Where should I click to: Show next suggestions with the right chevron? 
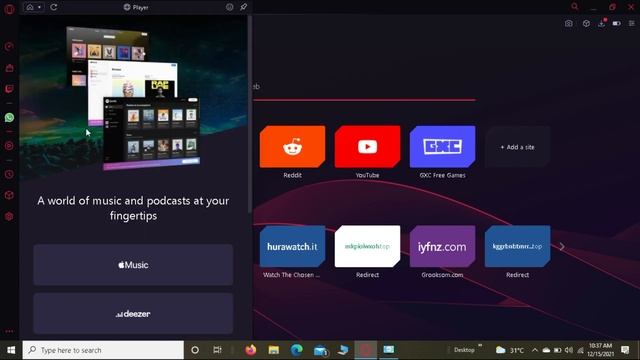pyautogui.click(x=562, y=247)
